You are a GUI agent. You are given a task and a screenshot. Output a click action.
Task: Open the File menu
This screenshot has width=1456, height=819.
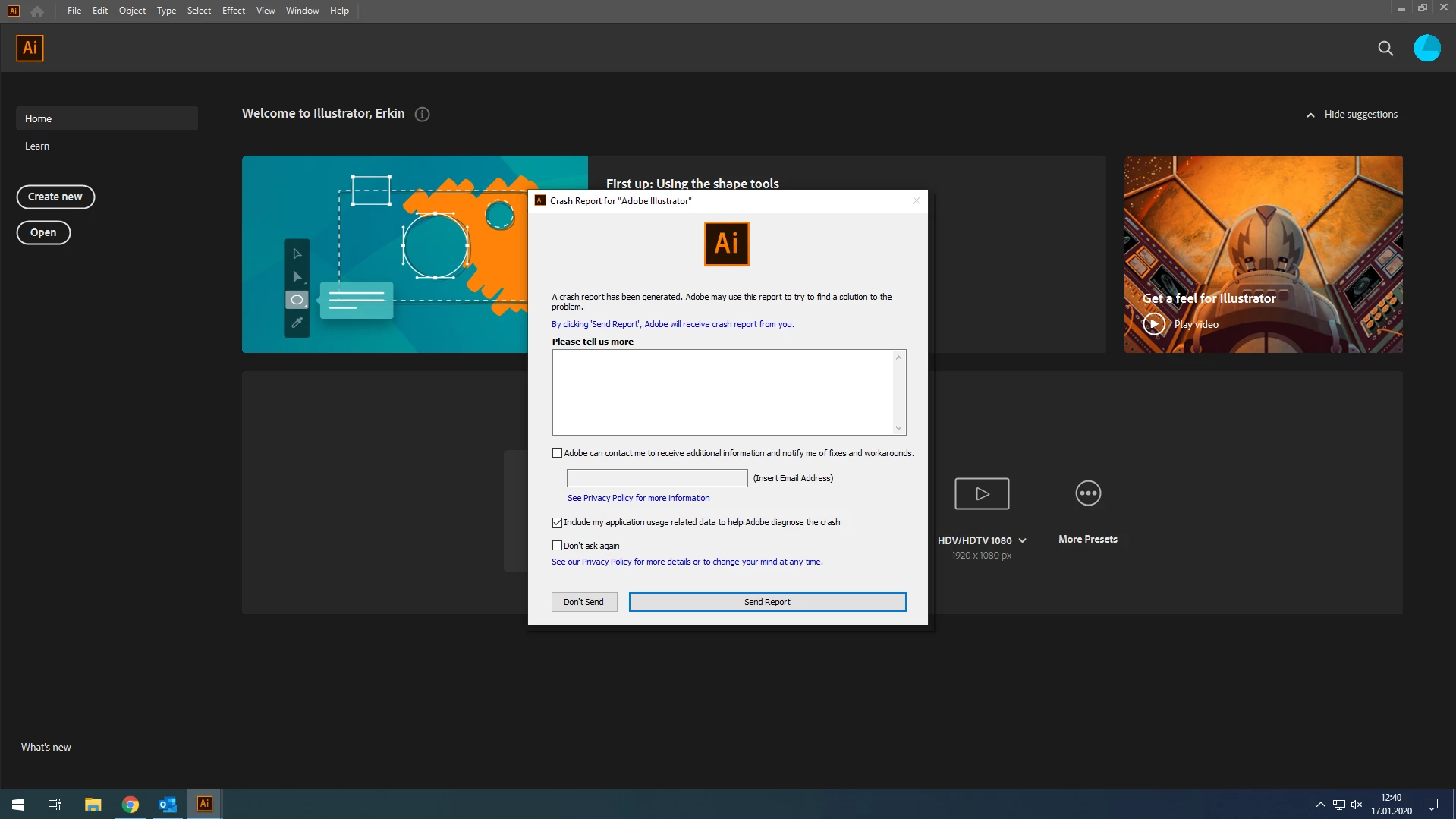[74, 11]
